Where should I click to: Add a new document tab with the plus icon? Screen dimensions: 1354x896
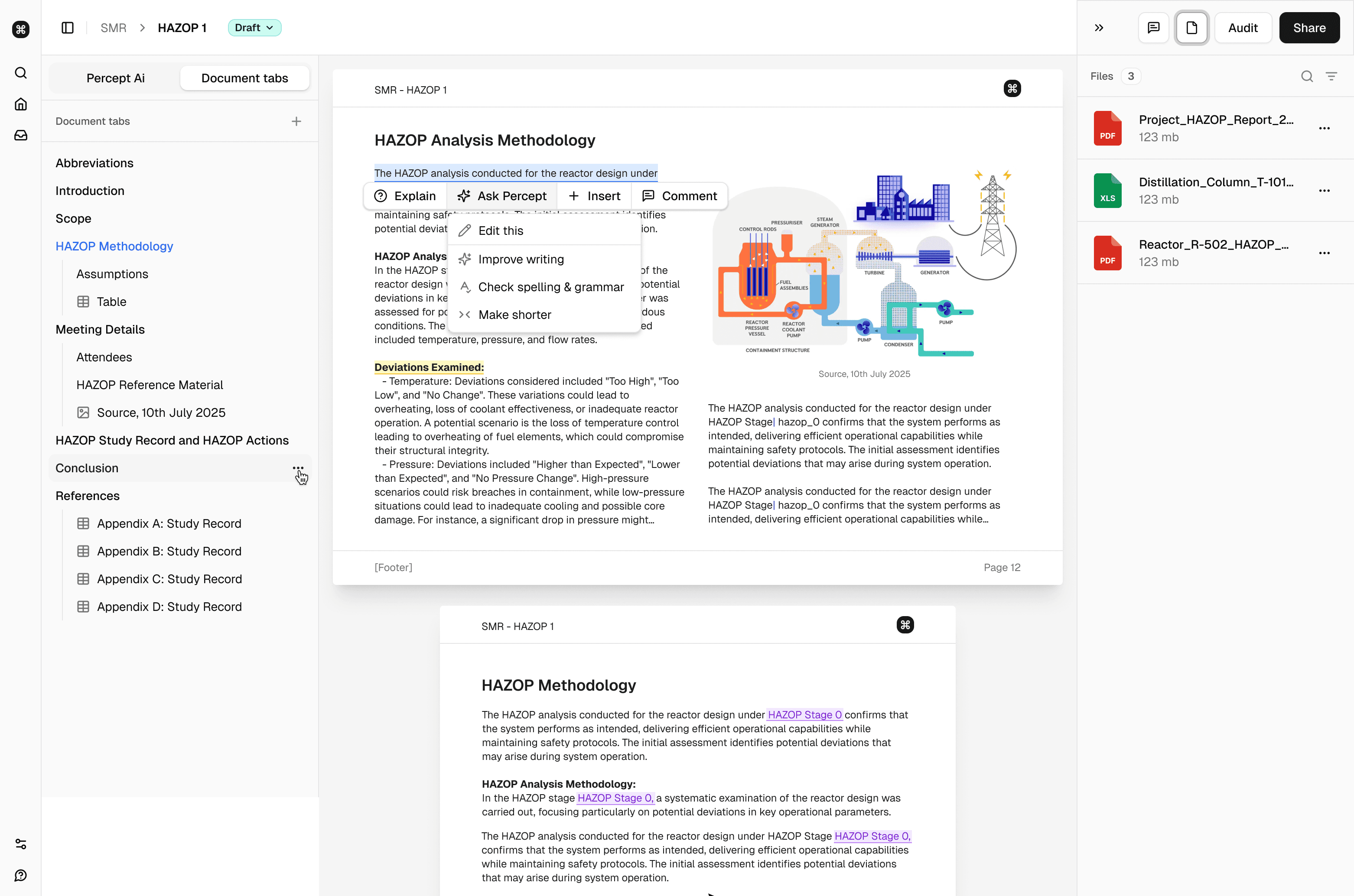tap(296, 121)
